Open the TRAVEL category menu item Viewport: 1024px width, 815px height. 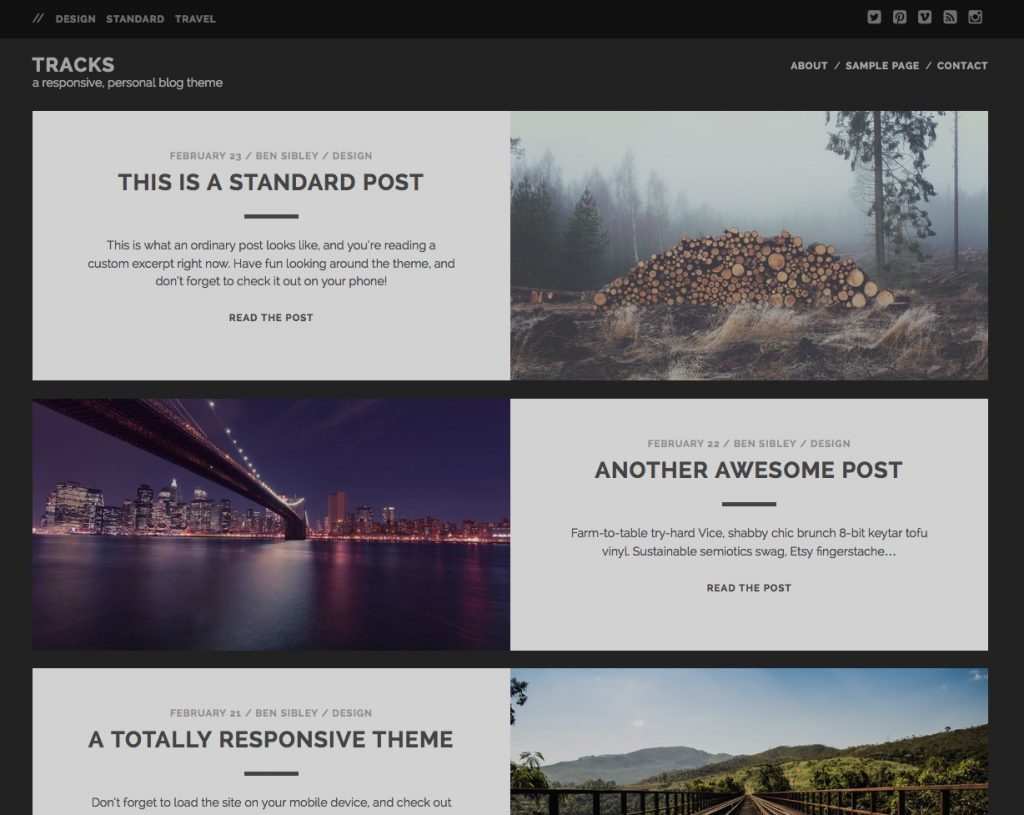pos(196,18)
